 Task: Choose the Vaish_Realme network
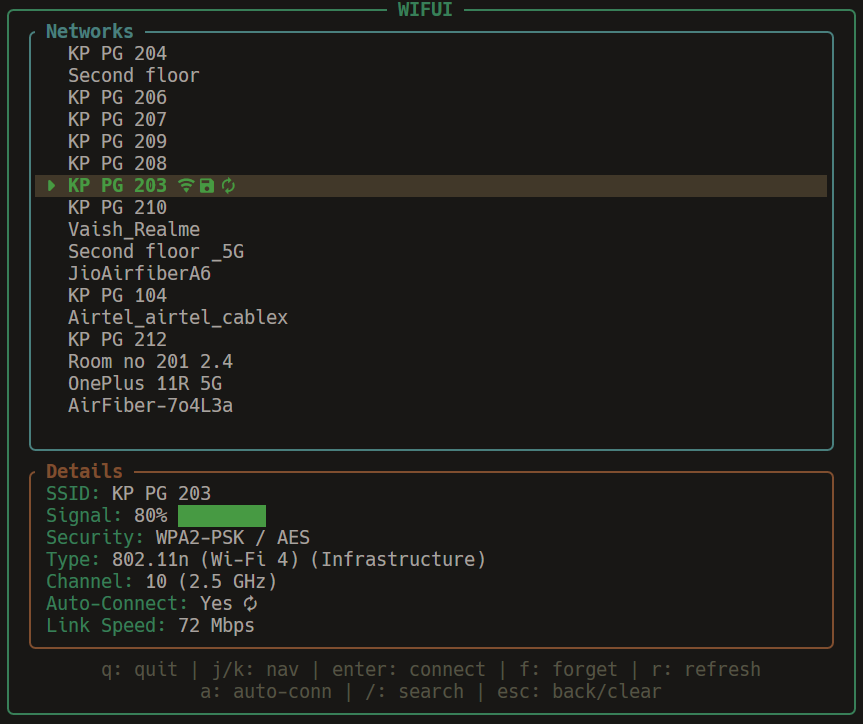(x=133, y=230)
